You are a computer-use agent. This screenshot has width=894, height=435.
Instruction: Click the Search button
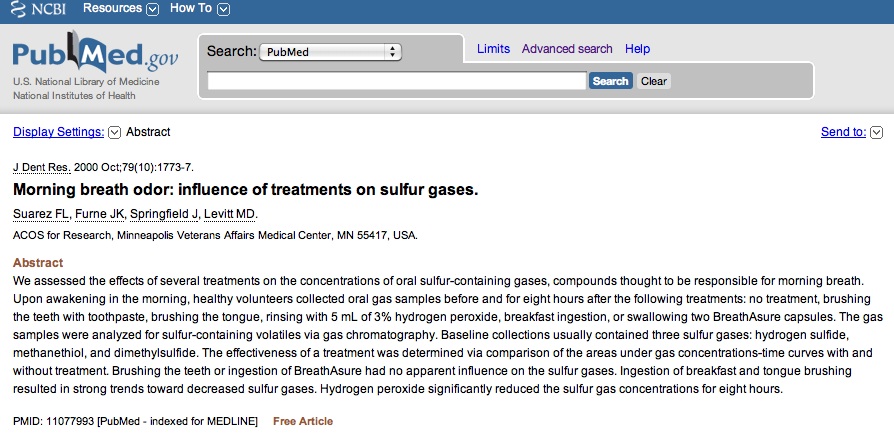click(x=610, y=81)
